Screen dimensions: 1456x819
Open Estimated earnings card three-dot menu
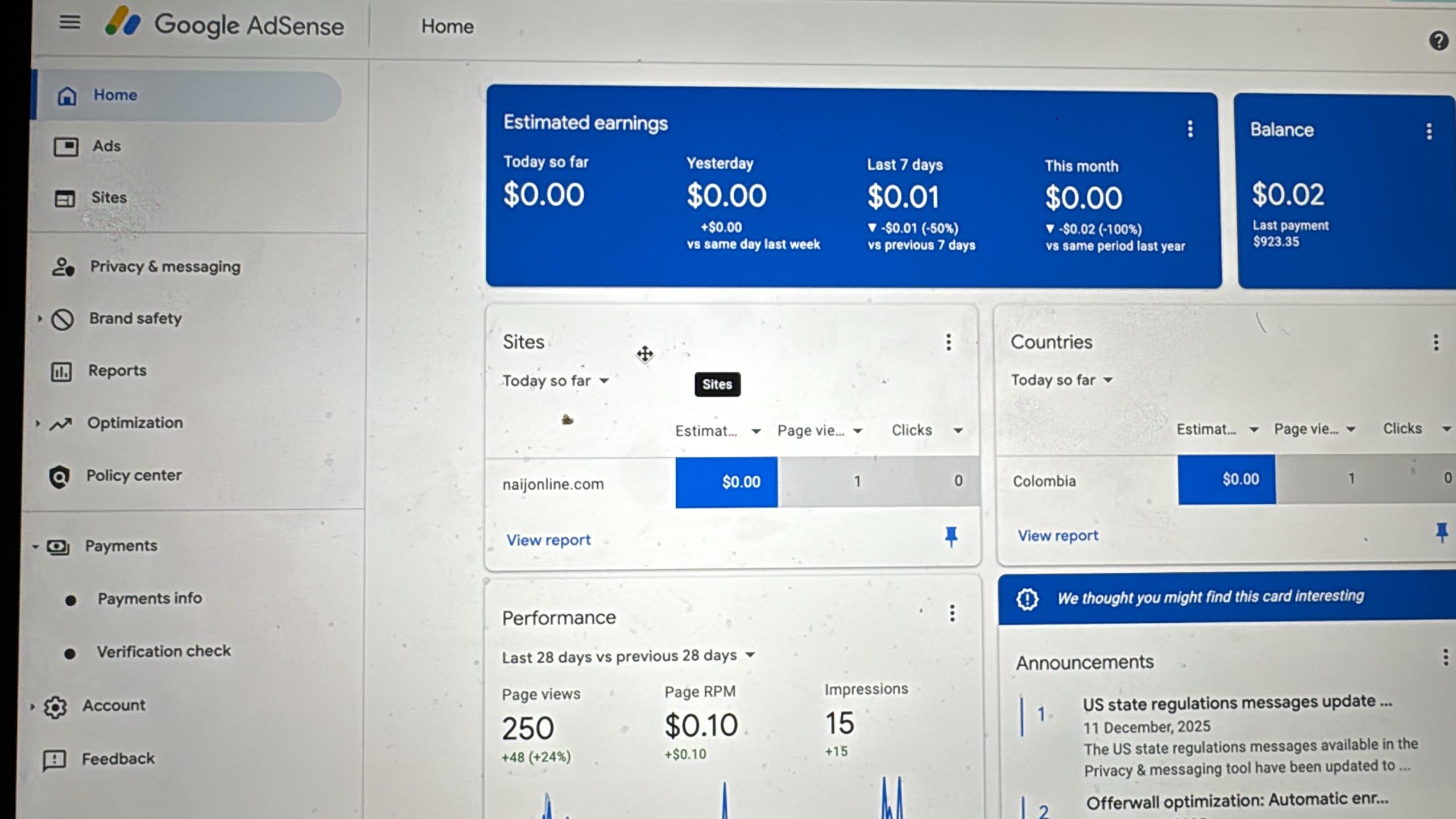click(1190, 129)
